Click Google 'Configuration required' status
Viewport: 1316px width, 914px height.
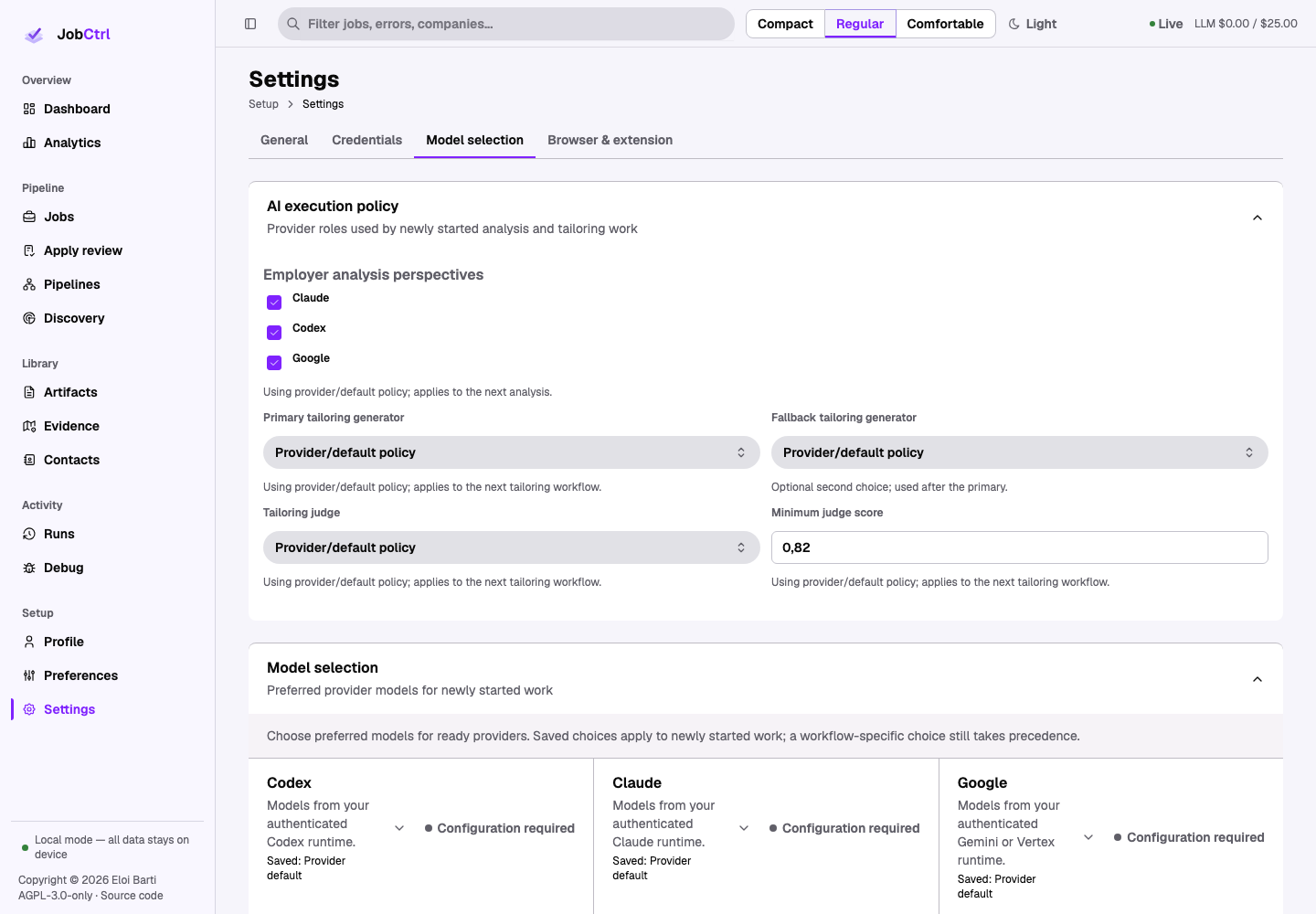(x=1189, y=837)
